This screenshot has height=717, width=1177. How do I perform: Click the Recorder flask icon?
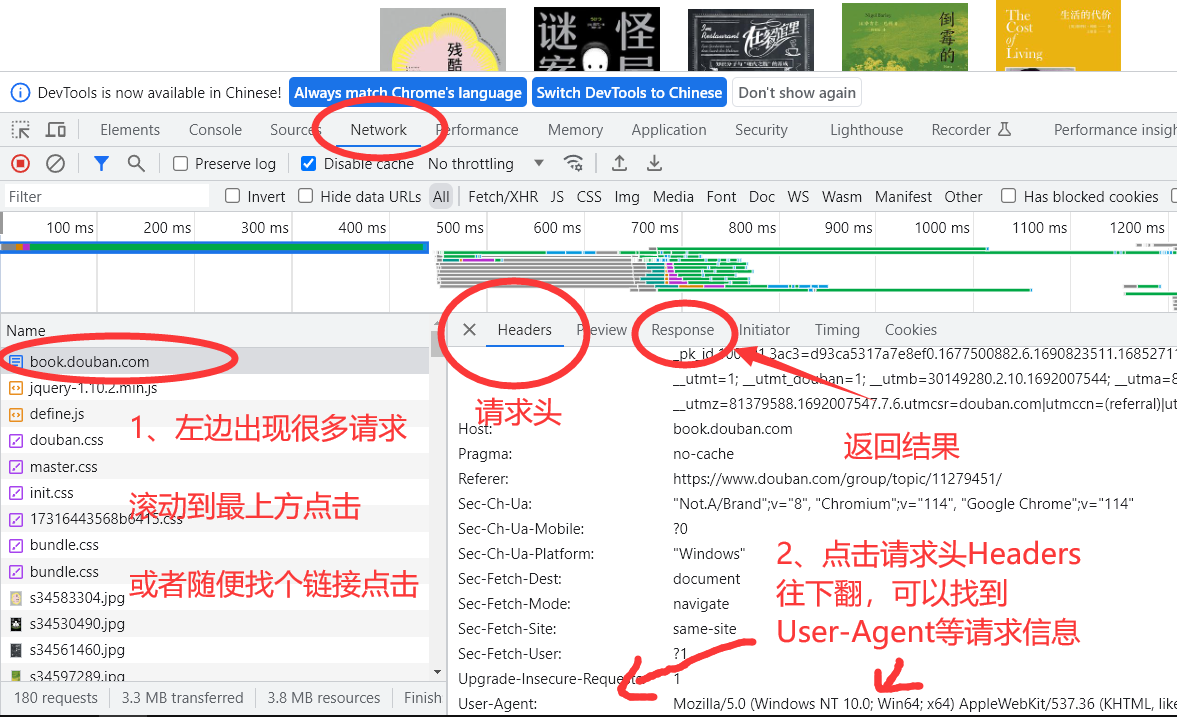tap(1004, 129)
